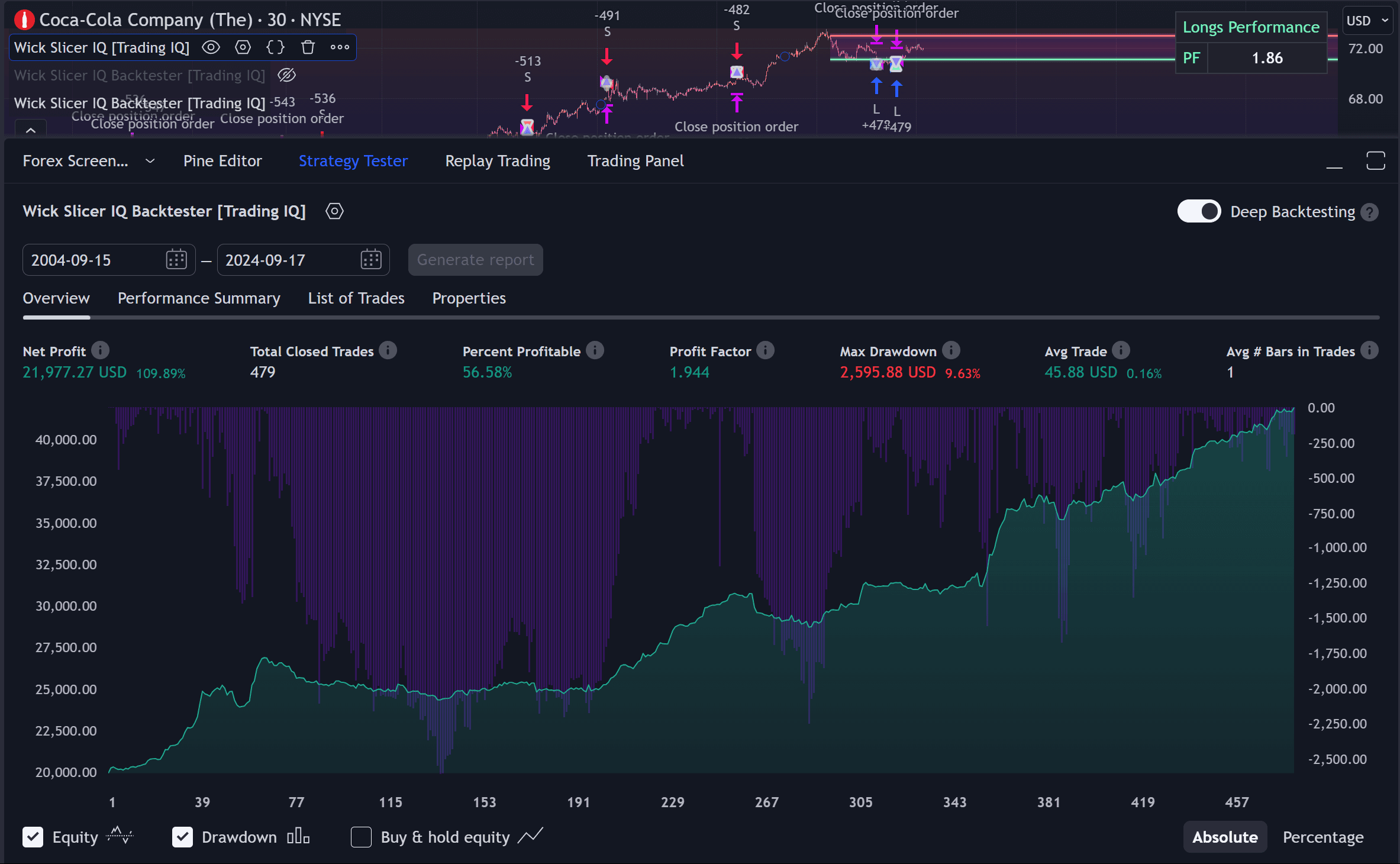Screen dimensions: 1400x864
Task: Uncheck the Equity checkbox
Action: coord(33,837)
